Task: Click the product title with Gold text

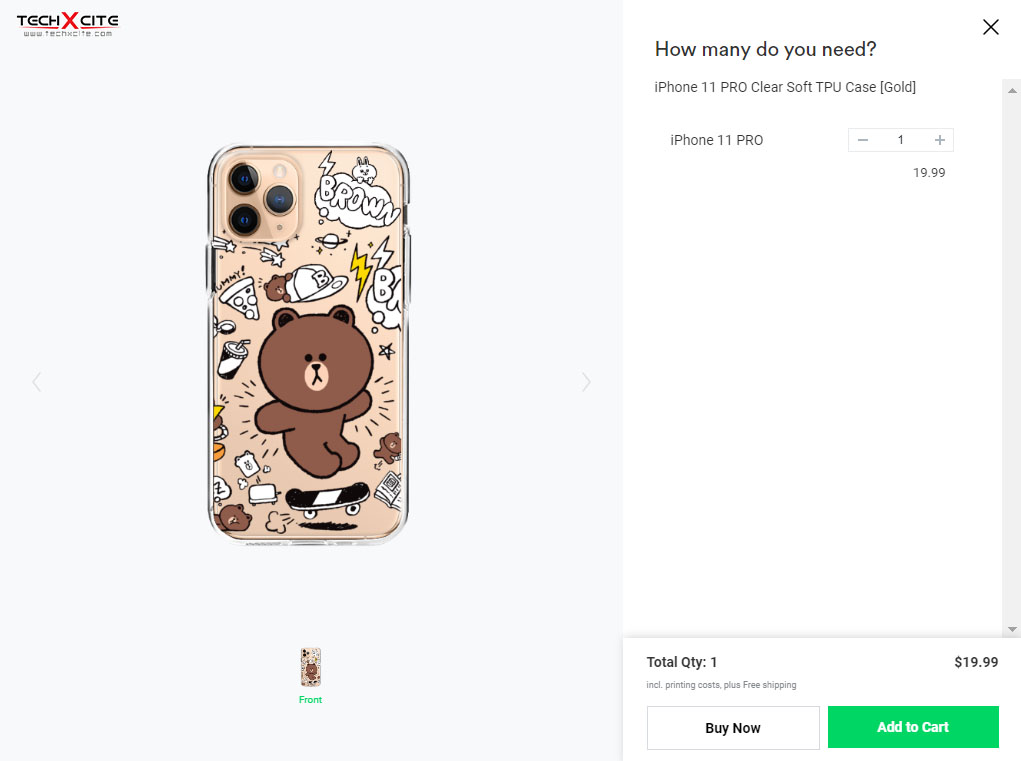Action: 785,87
